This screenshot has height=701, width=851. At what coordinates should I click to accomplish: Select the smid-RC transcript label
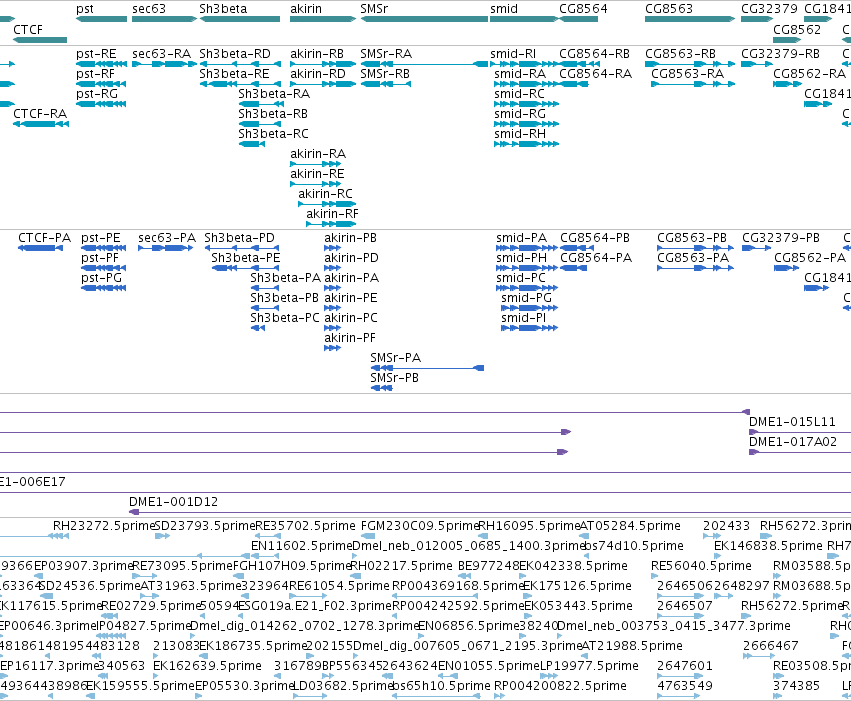coord(519,94)
